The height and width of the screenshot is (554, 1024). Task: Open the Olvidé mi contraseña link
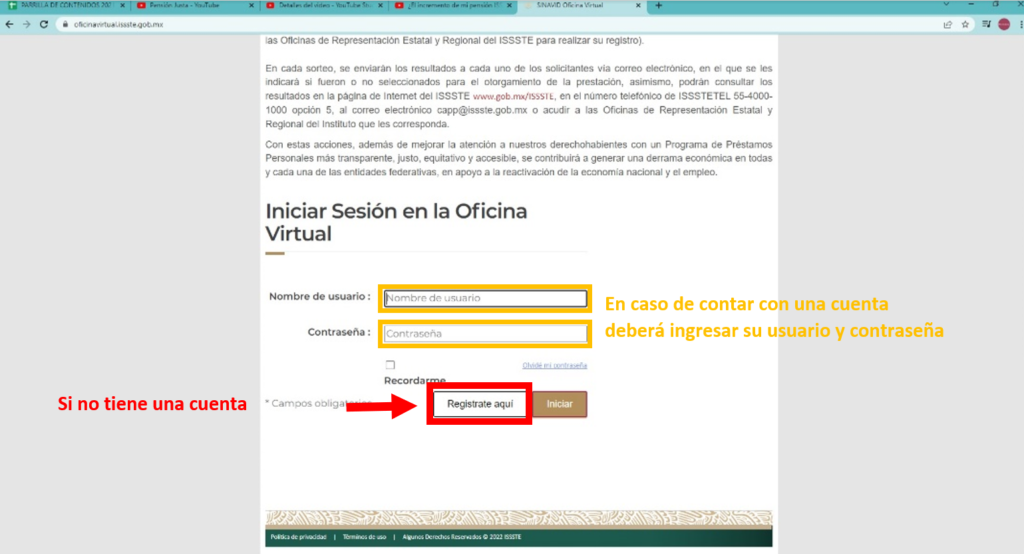point(554,366)
